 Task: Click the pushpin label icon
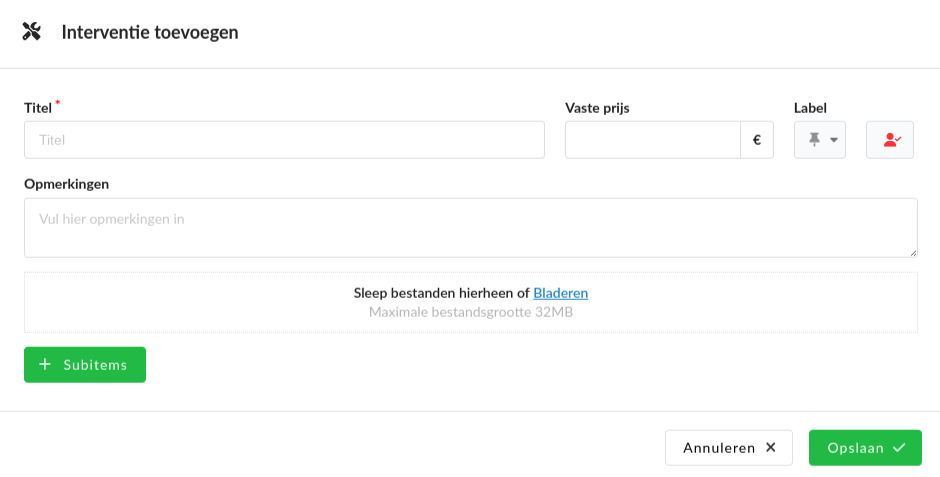[x=814, y=140]
